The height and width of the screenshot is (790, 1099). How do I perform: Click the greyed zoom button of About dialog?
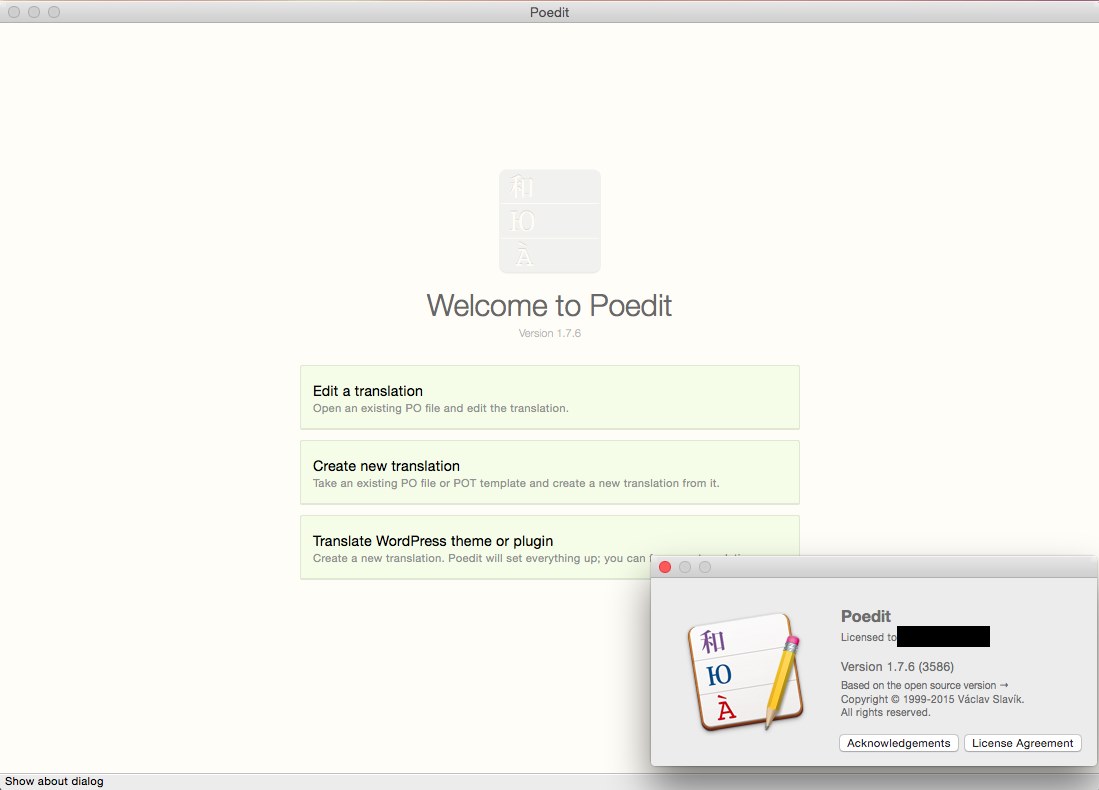pos(705,567)
